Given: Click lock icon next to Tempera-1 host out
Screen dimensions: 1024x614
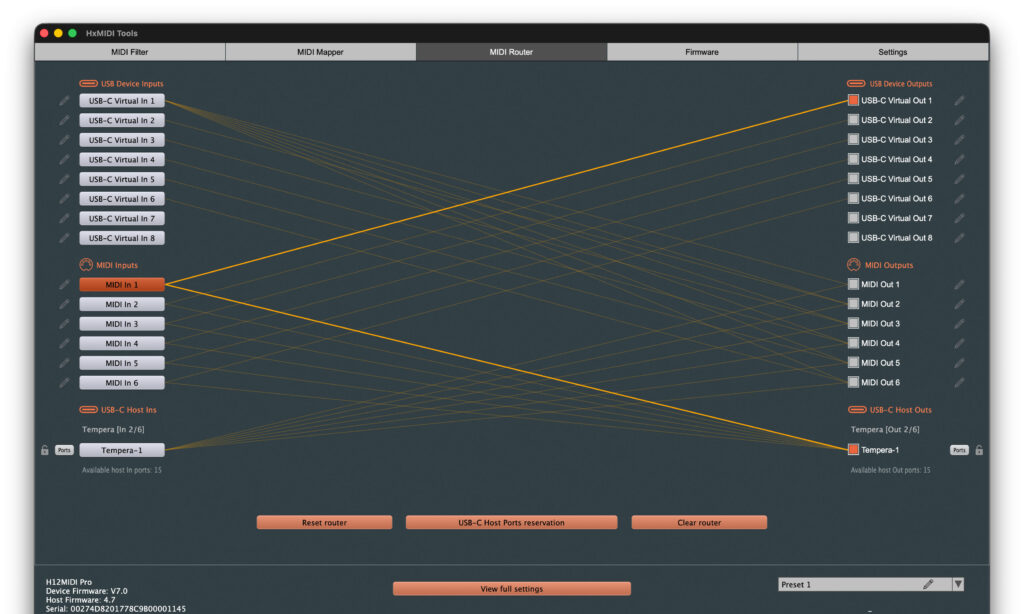Looking at the screenshot, I should point(979,450).
